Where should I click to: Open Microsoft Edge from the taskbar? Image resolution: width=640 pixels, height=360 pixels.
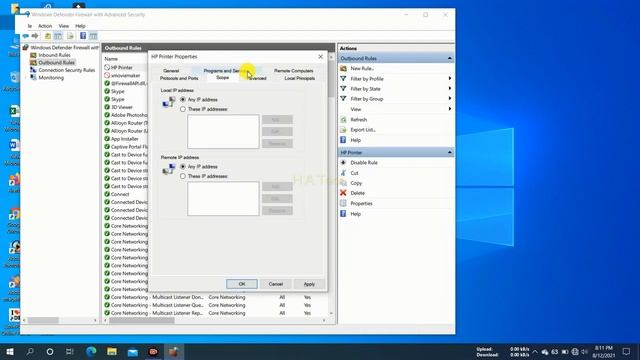(91, 351)
